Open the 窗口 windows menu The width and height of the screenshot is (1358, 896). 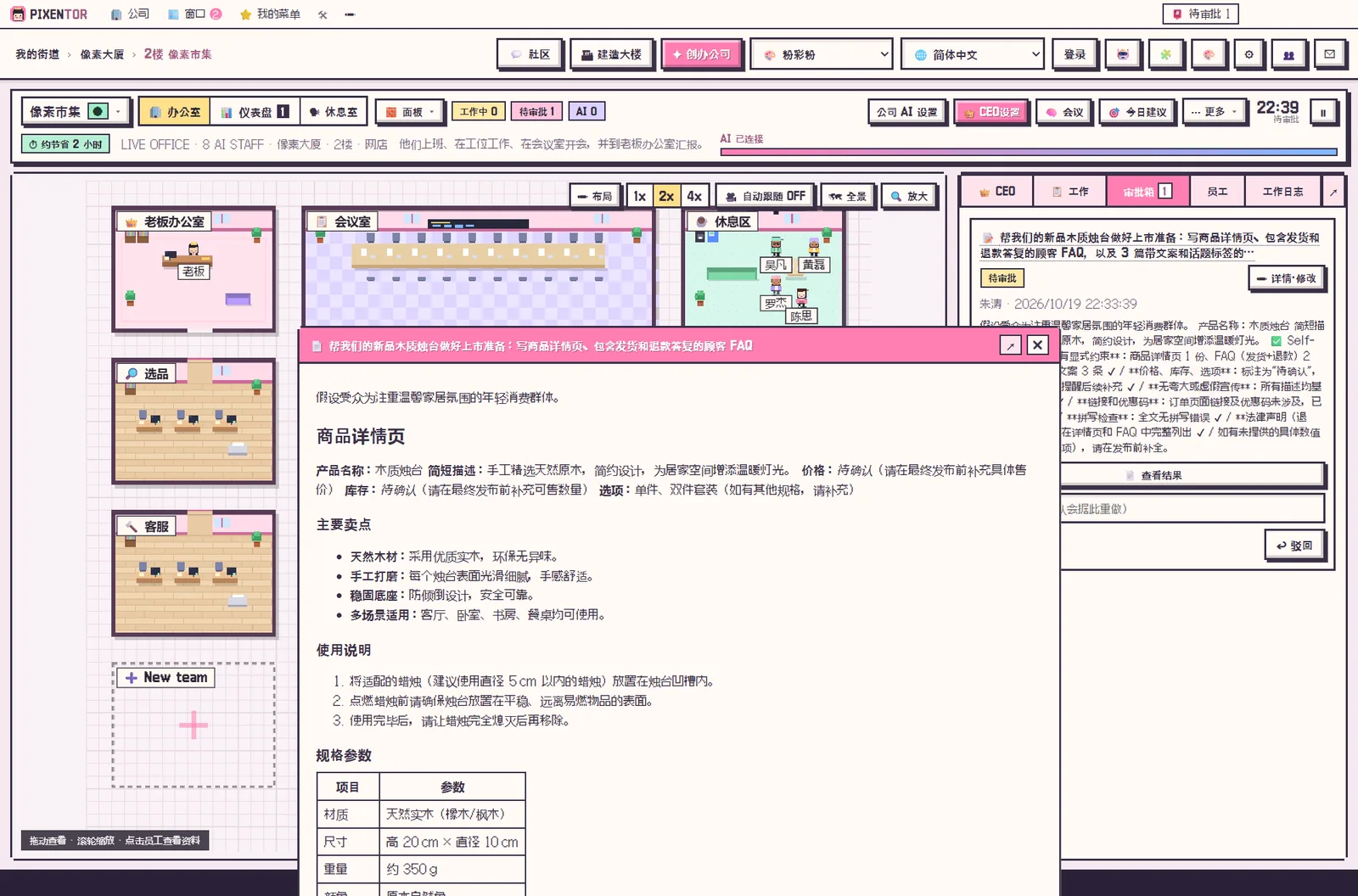[x=194, y=14]
